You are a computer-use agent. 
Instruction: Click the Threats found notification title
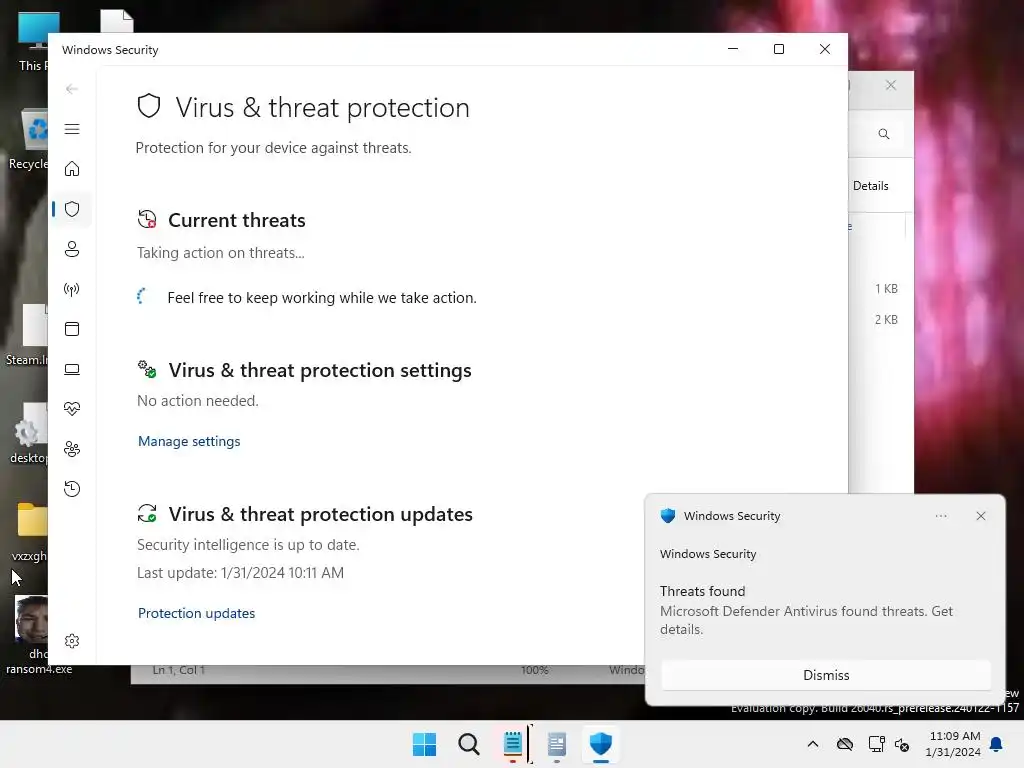[702, 591]
